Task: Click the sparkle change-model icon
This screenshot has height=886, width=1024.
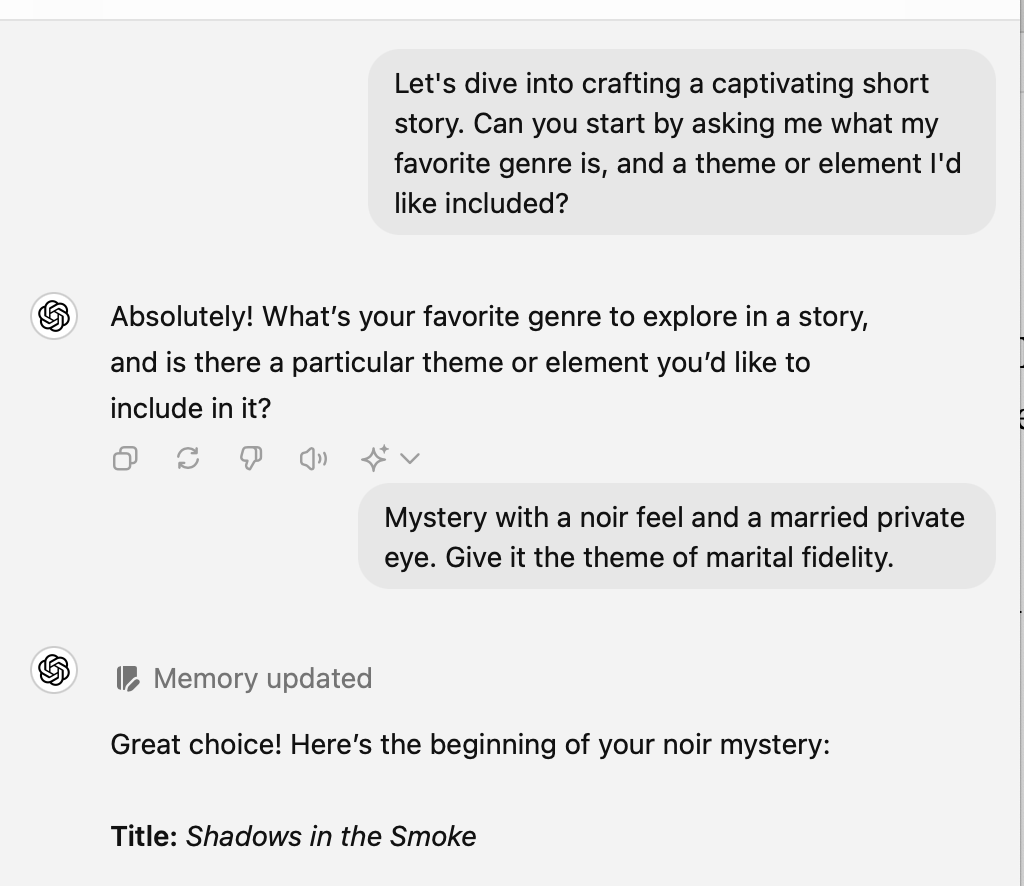Action: tap(376, 458)
